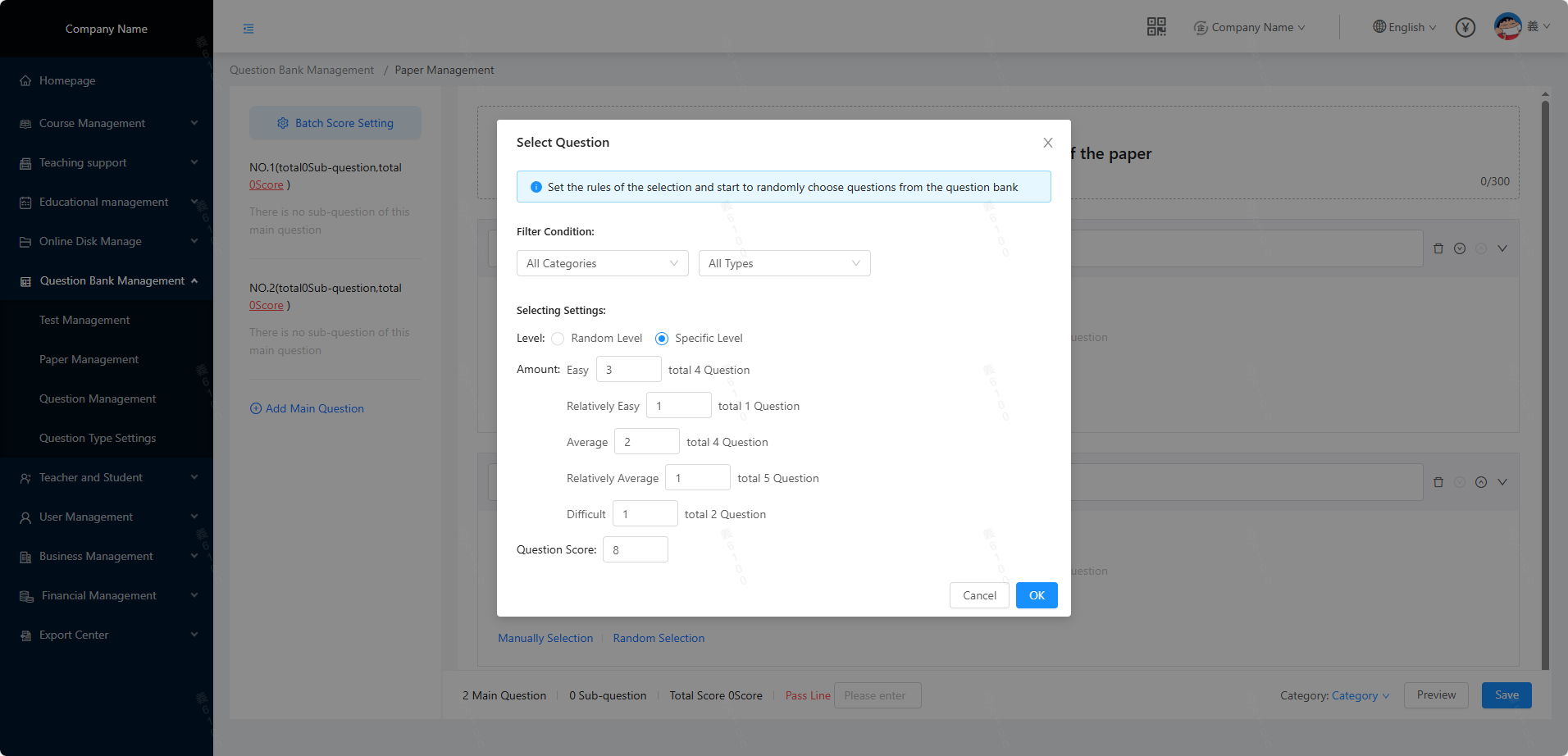
Task: Collapse the sidebar with the menu fold icon
Action: click(248, 29)
